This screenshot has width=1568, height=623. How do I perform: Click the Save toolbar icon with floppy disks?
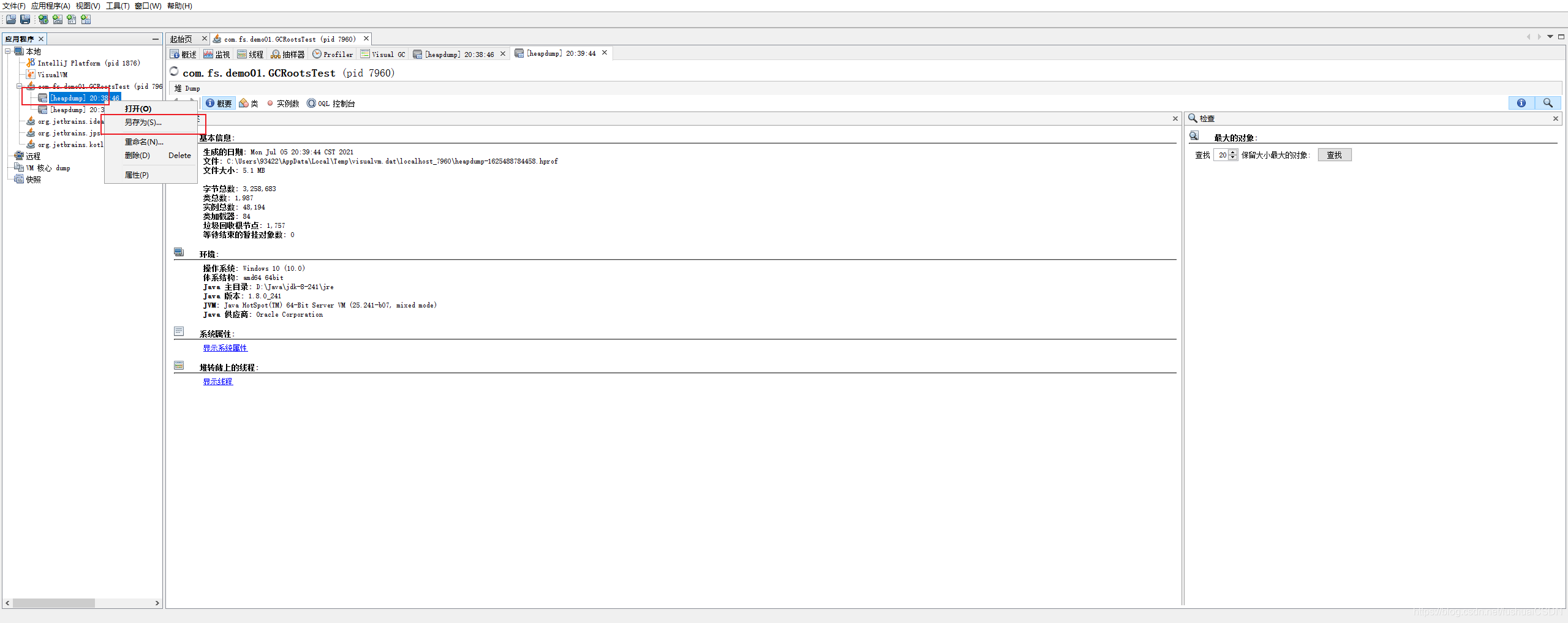coord(25,20)
